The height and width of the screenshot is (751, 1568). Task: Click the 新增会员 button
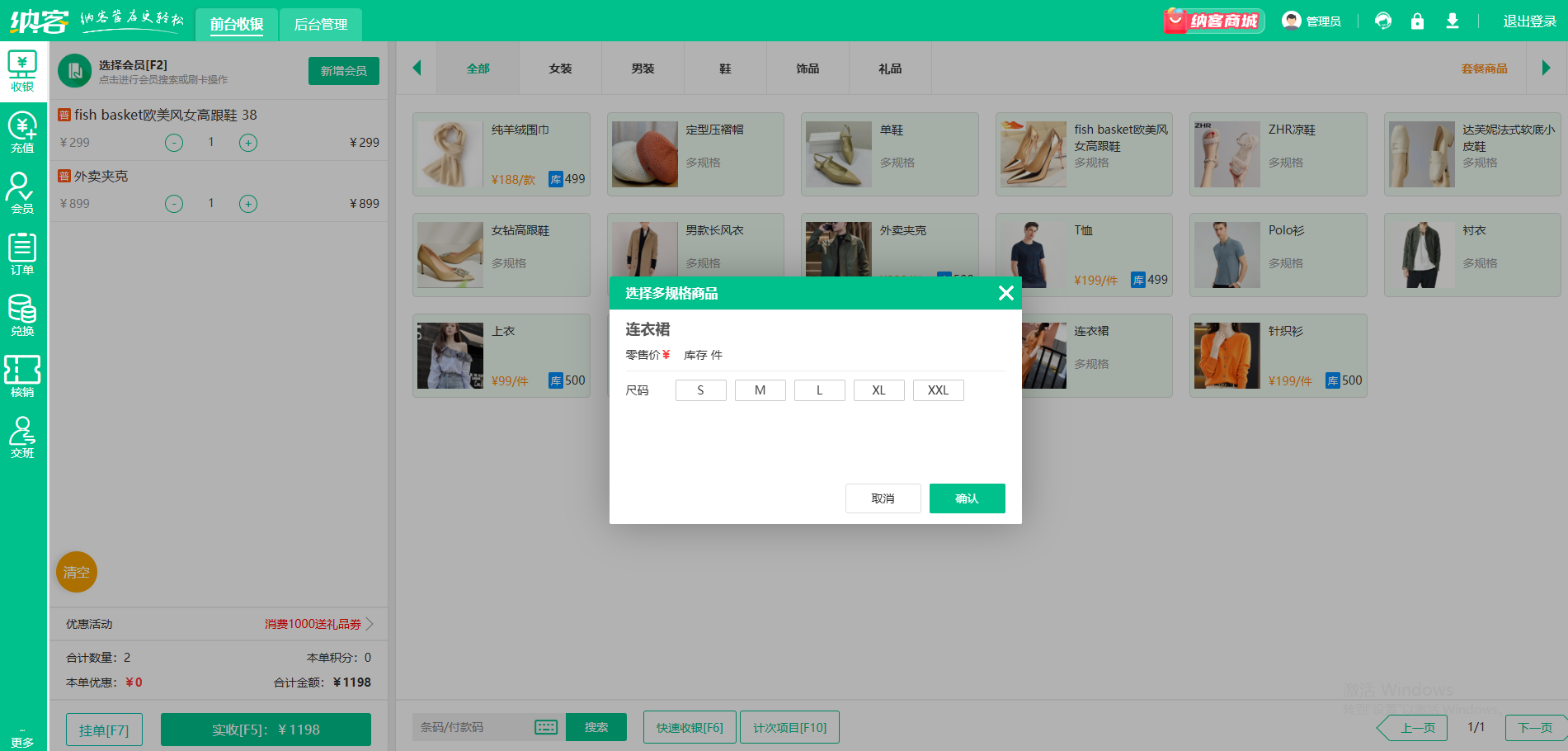343,71
